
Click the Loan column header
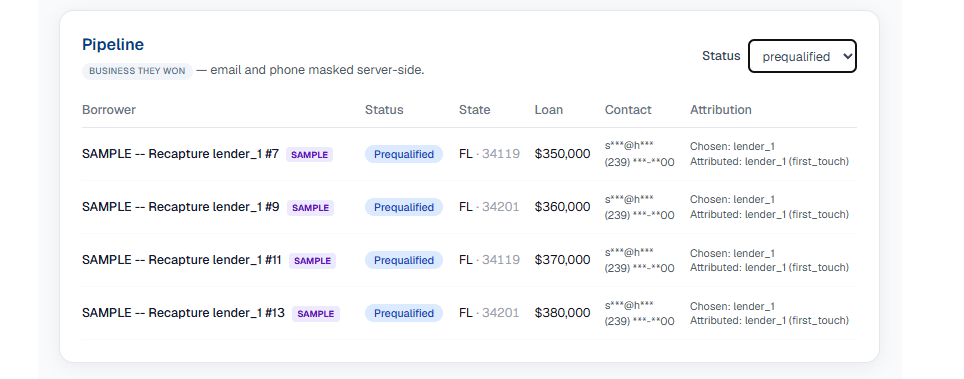point(548,110)
